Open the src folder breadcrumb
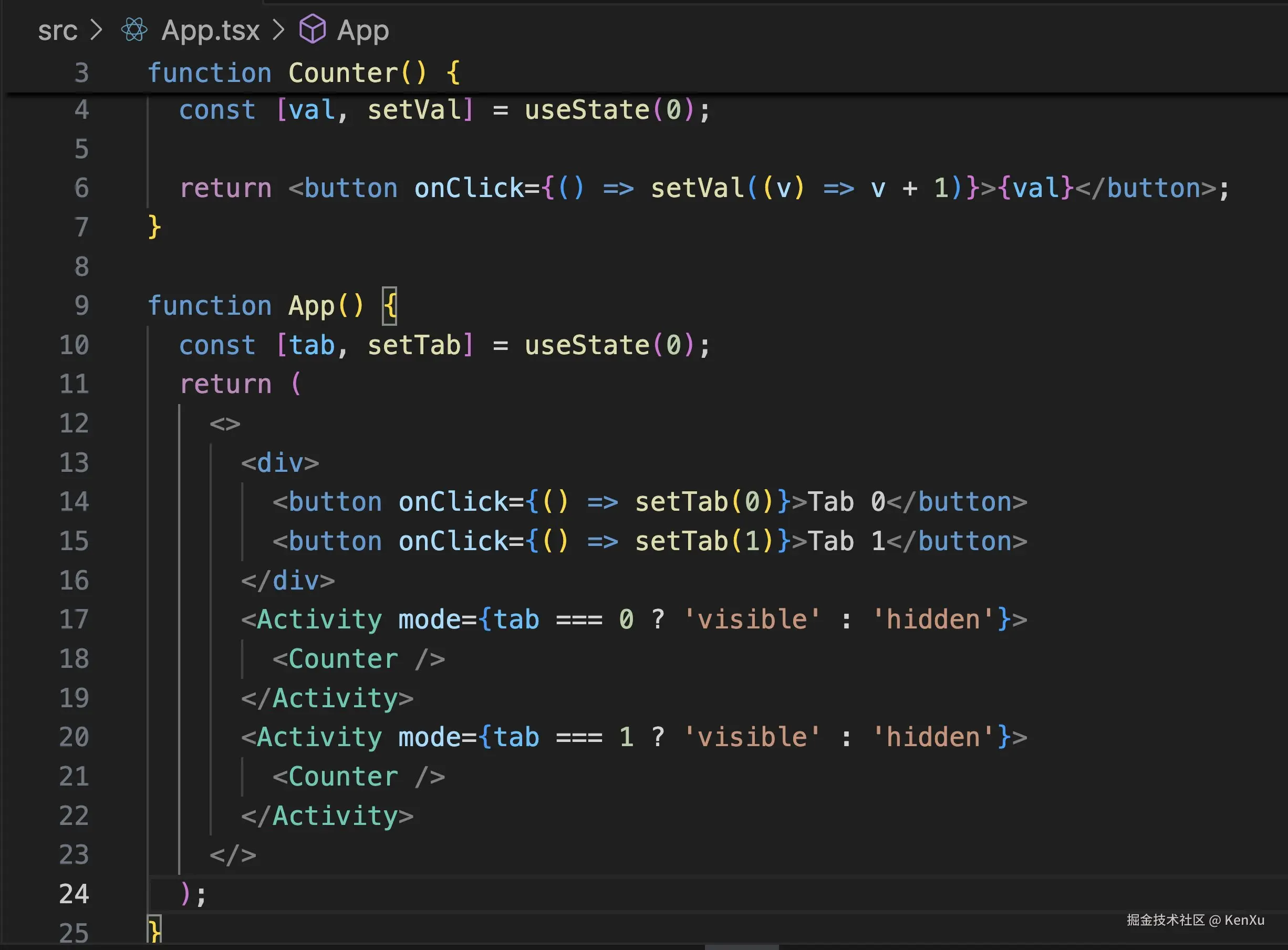The image size is (1288, 950). (x=57, y=30)
